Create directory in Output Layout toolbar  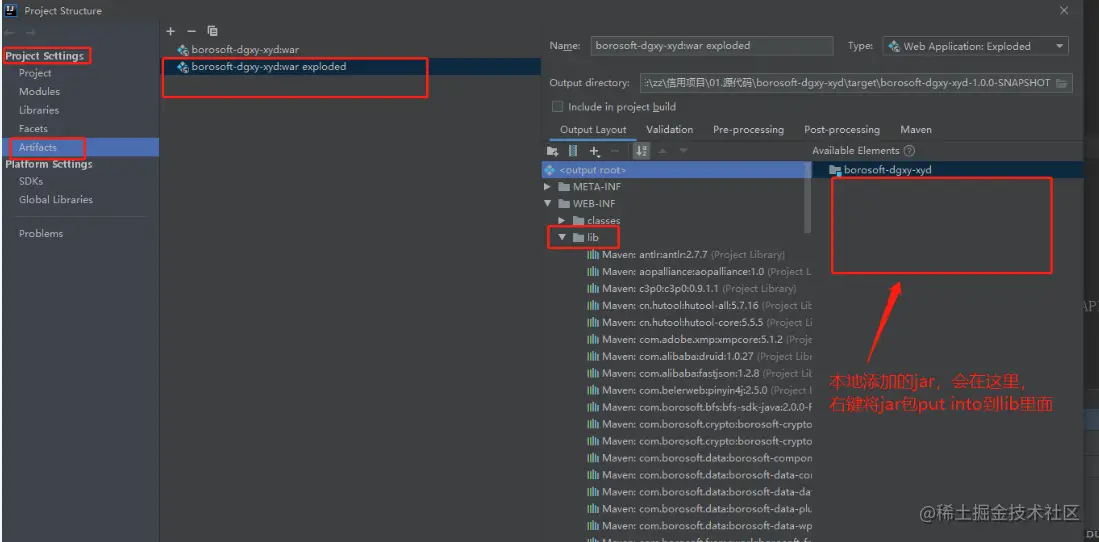click(552, 151)
